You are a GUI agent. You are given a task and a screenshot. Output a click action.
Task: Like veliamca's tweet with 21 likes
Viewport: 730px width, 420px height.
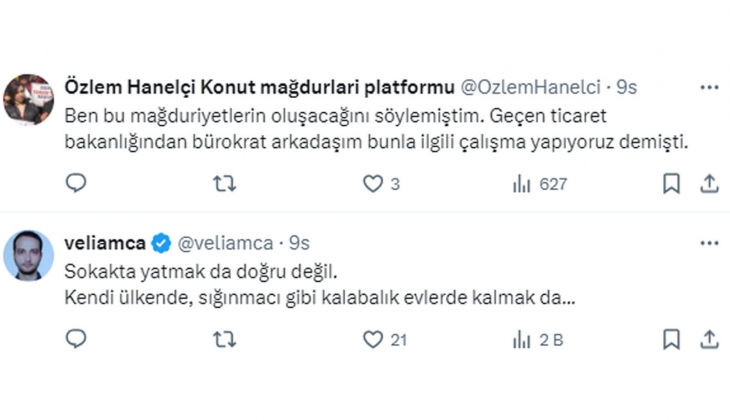tap(373, 340)
